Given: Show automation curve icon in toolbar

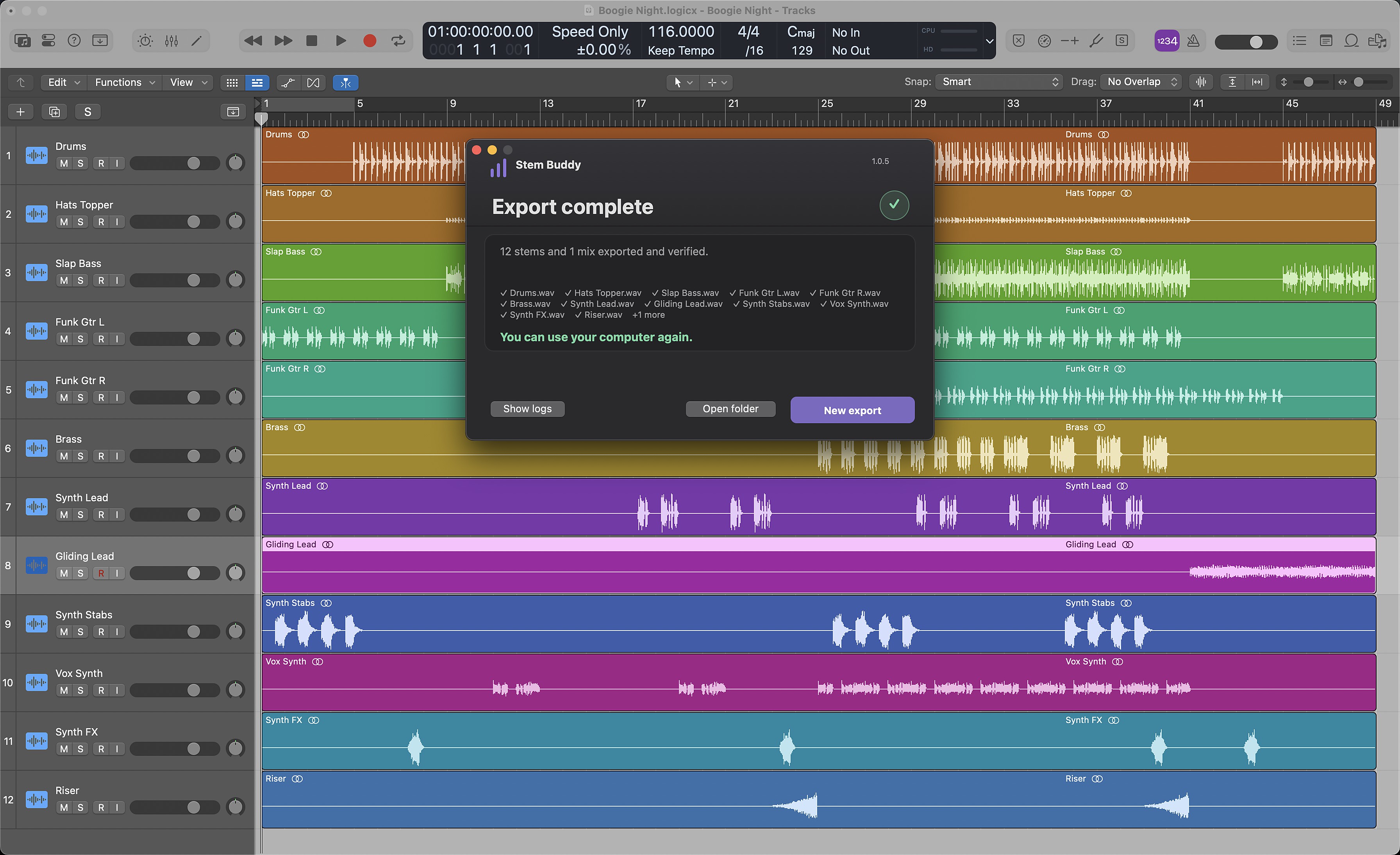Looking at the screenshot, I should pyautogui.click(x=289, y=83).
